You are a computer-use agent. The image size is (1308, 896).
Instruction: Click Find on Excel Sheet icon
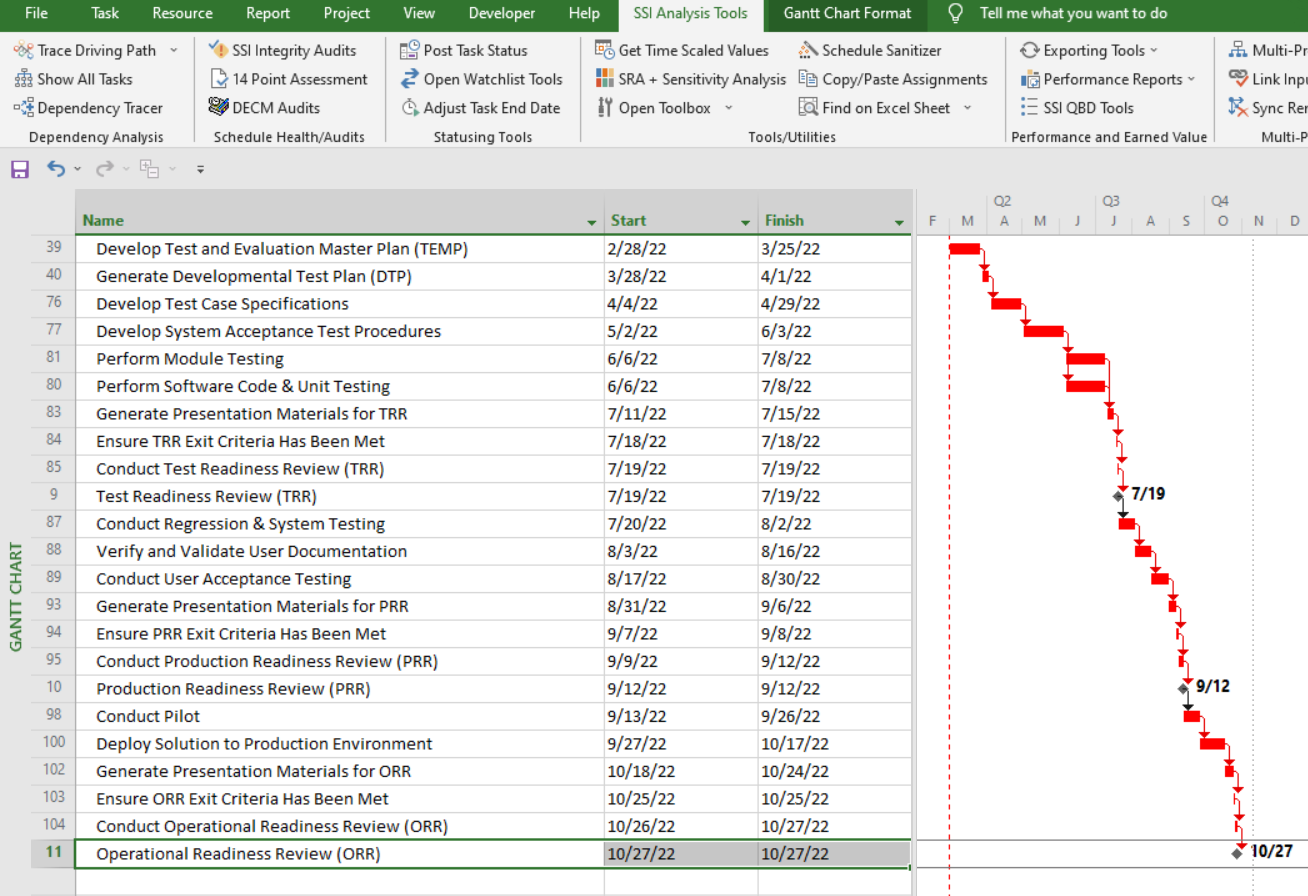808,108
